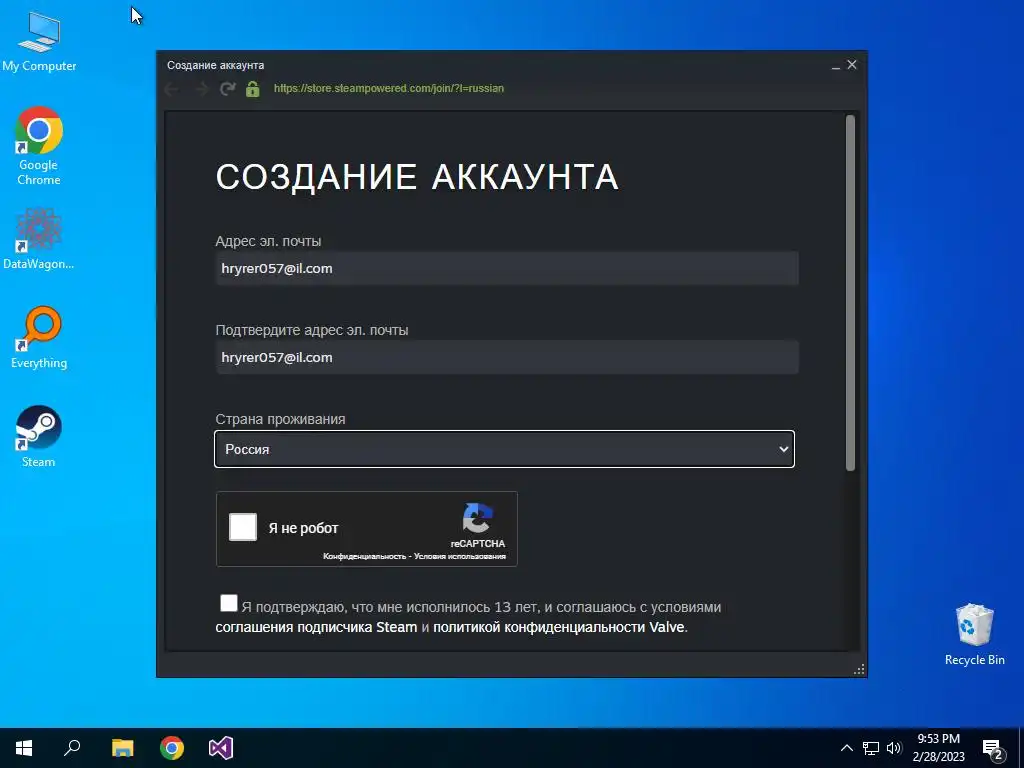Open File Explorer from taskbar
Viewport: 1024px width, 768px height.
(122, 748)
